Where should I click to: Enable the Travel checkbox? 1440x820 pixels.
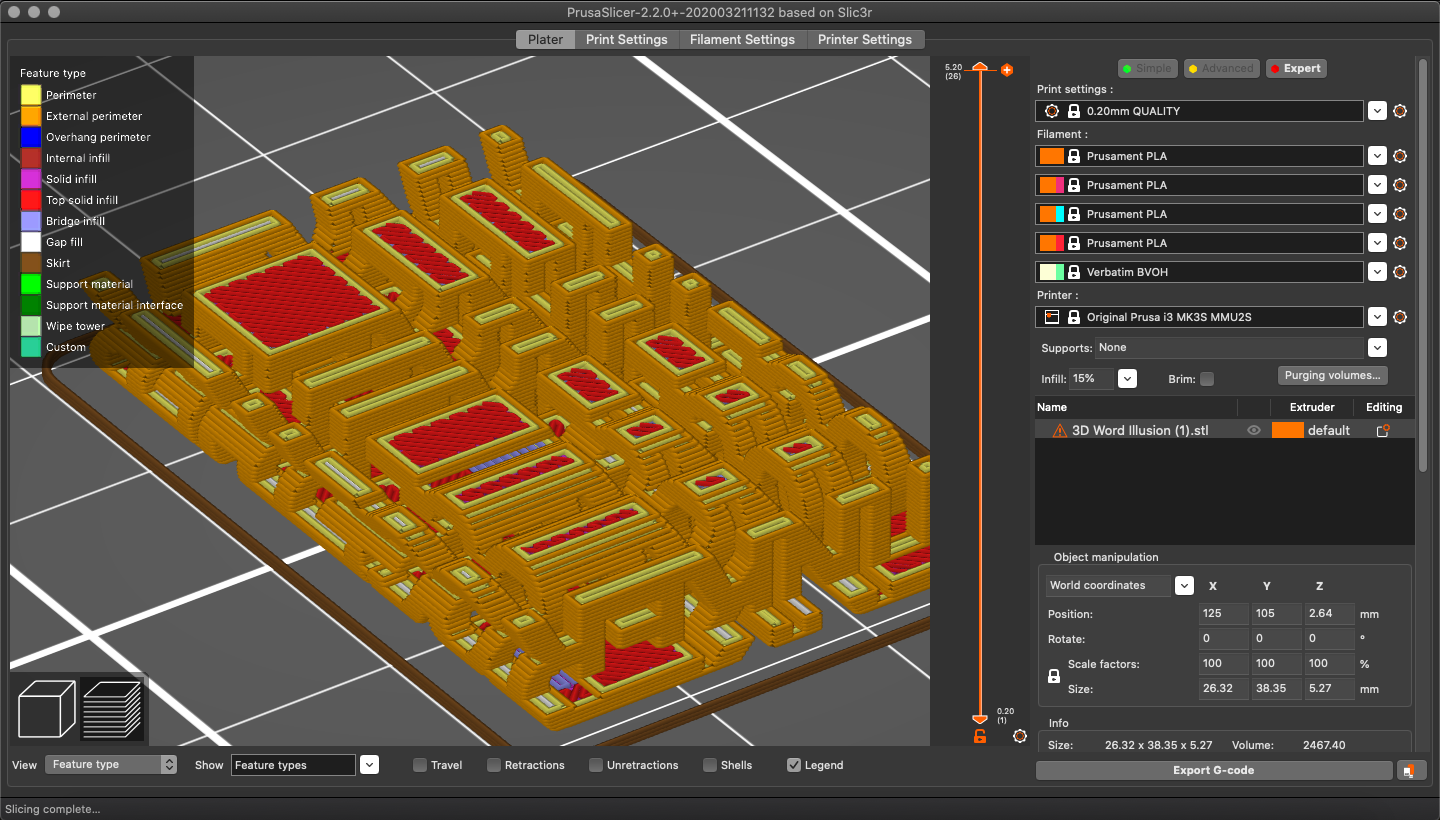[420, 765]
